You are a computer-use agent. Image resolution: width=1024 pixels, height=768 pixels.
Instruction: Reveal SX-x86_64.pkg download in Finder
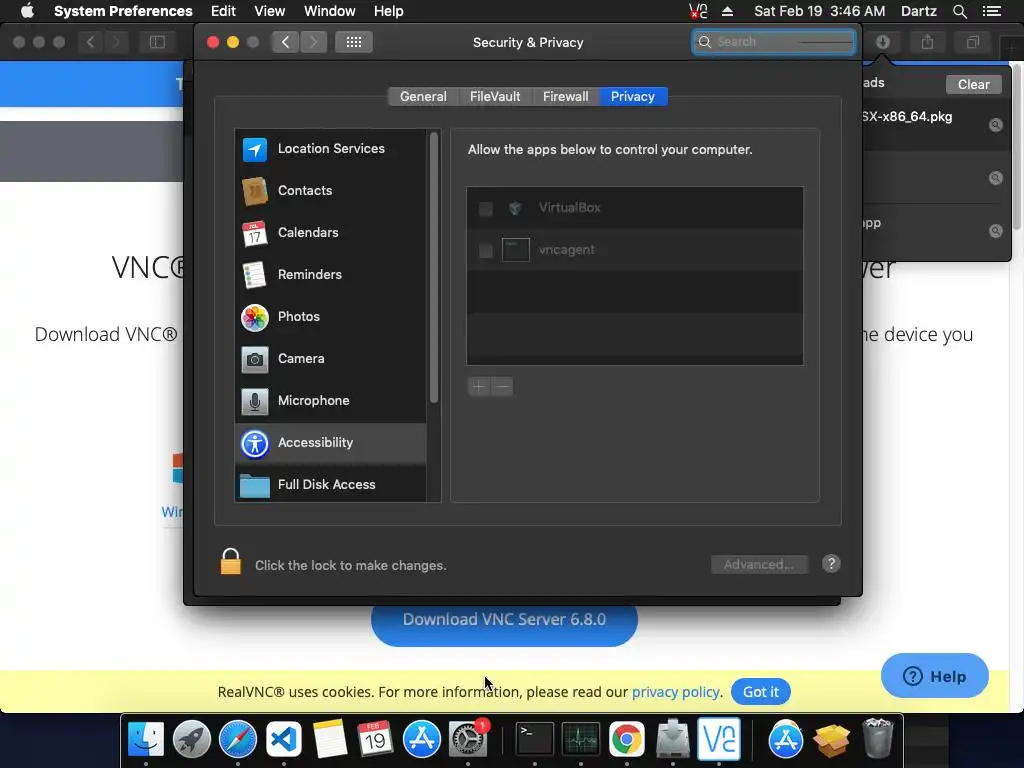click(995, 125)
